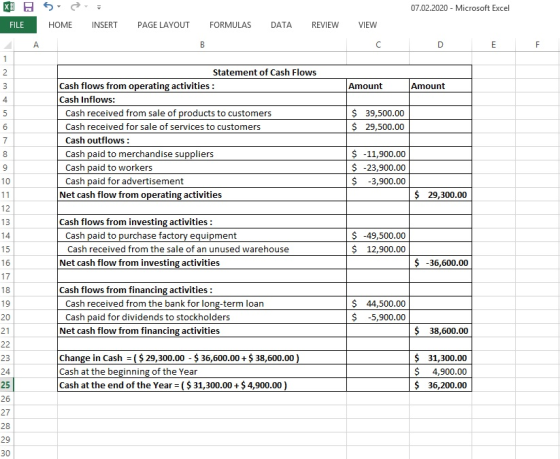The width and height of the screenshot is (560, 459).
Task: Click the $ -11,900.00 amount cell
Action: point(378,154)
